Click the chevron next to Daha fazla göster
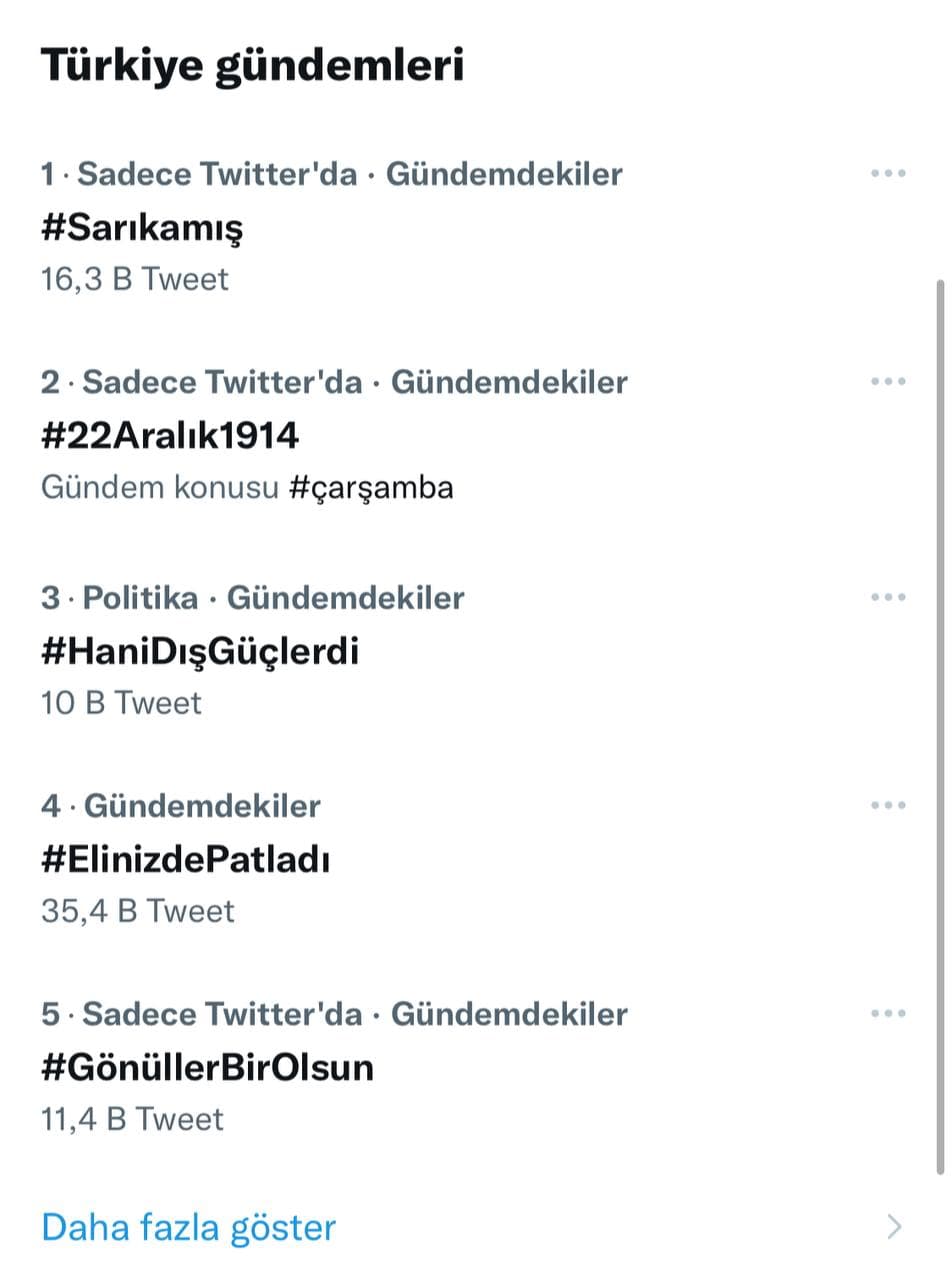The height and width of the screenshot is (1280, 952). click(894, 1227)
